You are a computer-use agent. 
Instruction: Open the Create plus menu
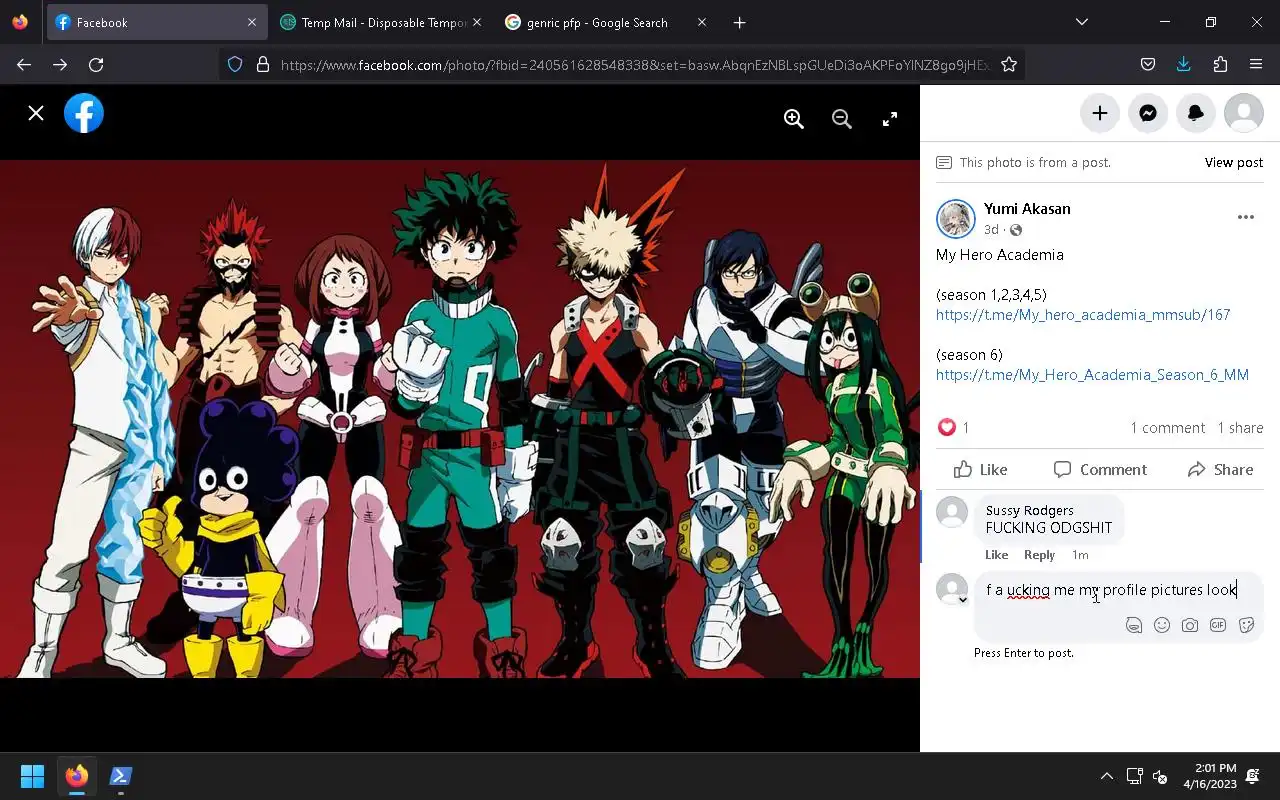coord(1100,113)
